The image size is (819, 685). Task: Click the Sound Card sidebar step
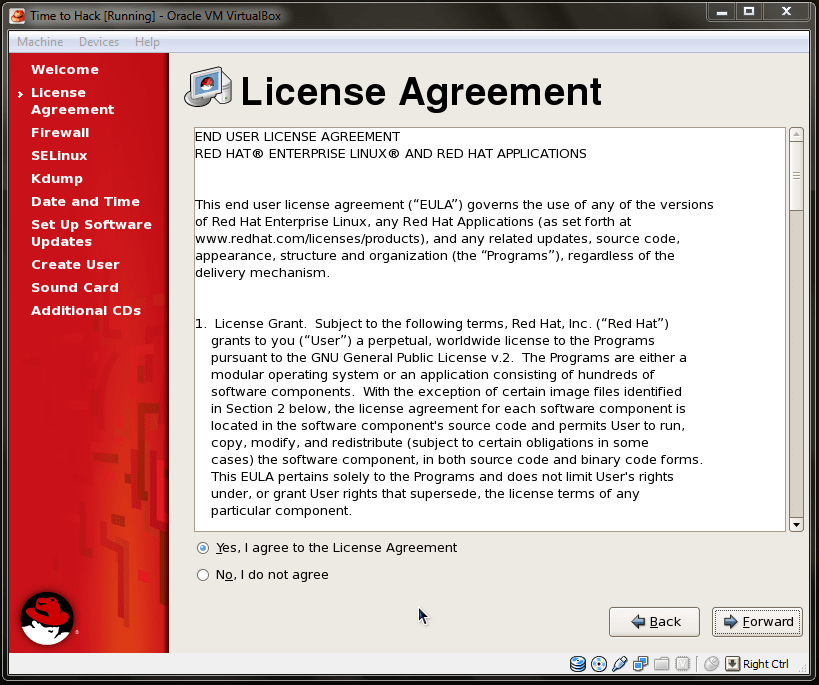point(75,288)
